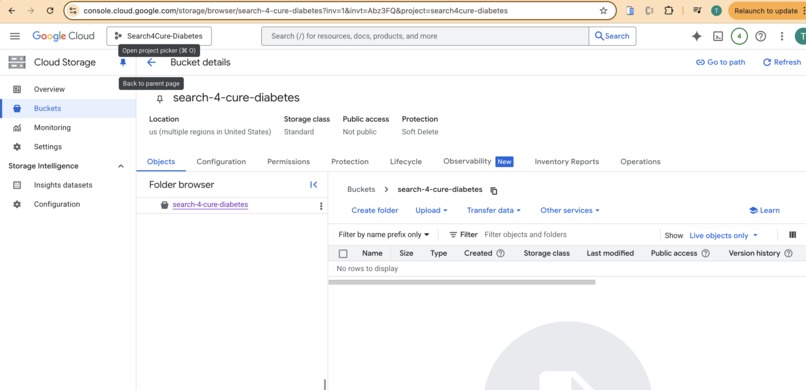806x390 pixels.
Task: Open Monitoring in the sidebar
Action: (x=68, y=127)
